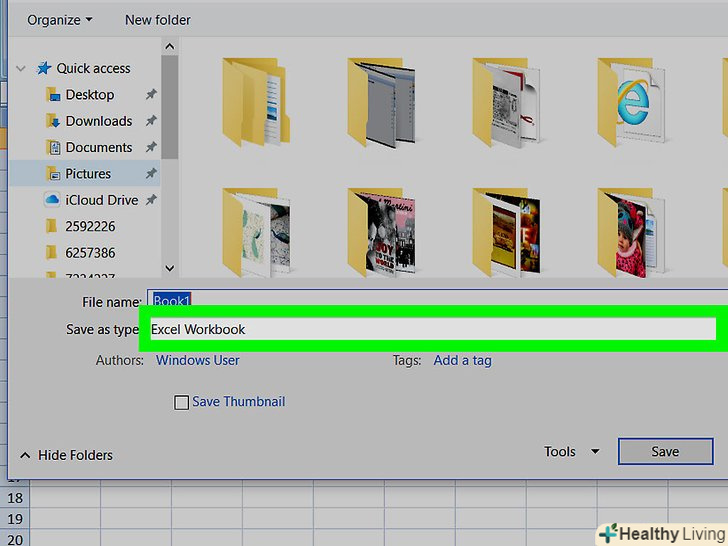The width and height of the screenshot is (728, 546).
Task: Click sidebar scrollbar up arrow
Action: (169, 46)
